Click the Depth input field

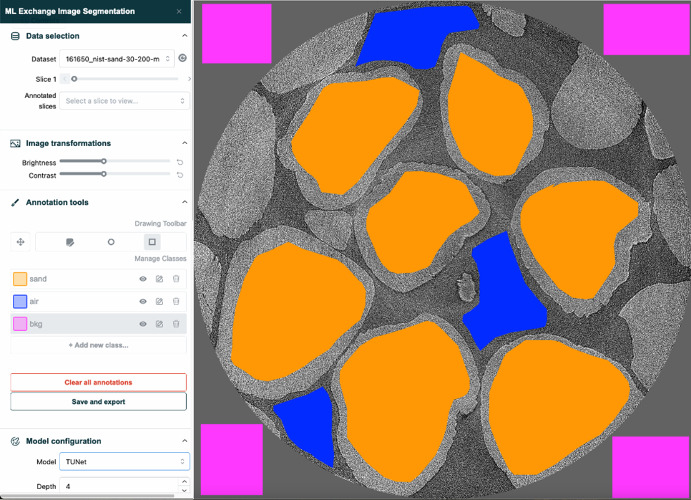tap(118, 486)
